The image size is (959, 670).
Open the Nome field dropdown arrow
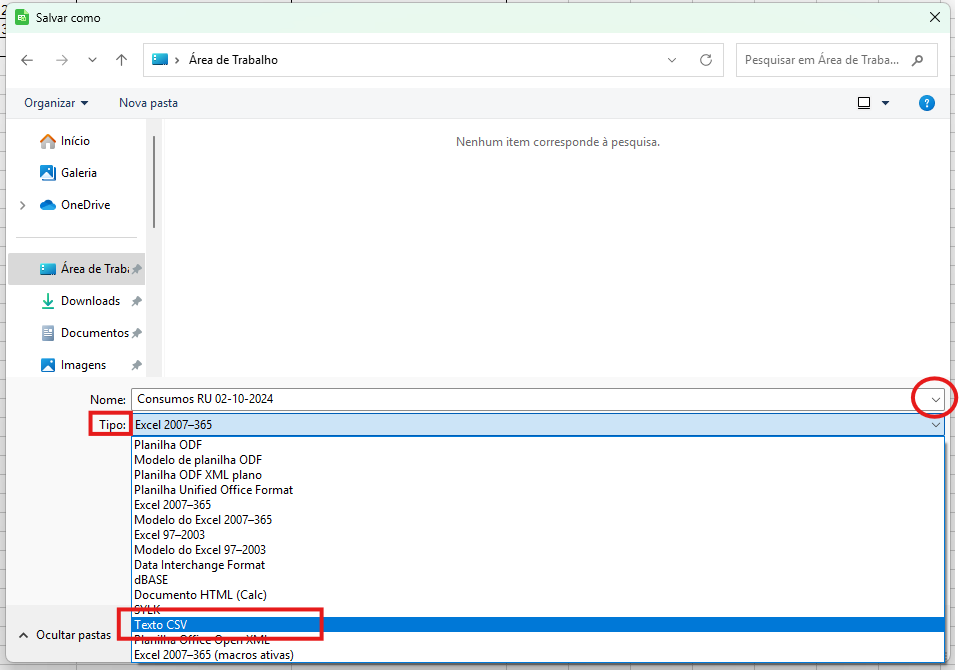pos(935,400)
